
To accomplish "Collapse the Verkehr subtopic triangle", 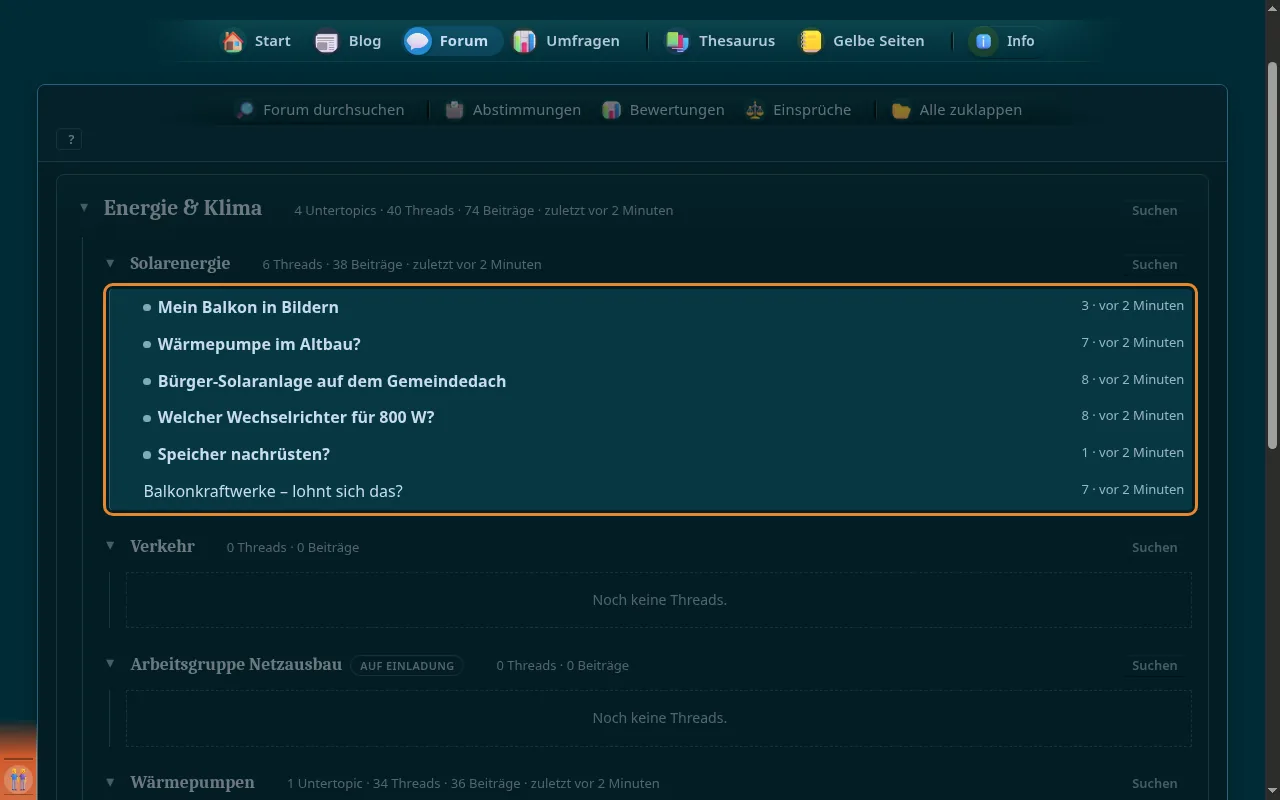I will click(110, 546).
